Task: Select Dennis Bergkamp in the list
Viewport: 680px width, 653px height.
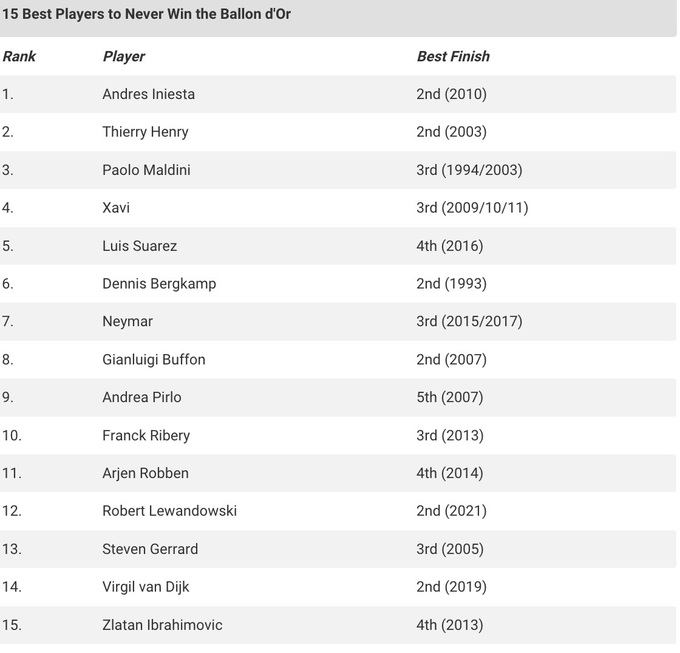Action: (159, 283)
